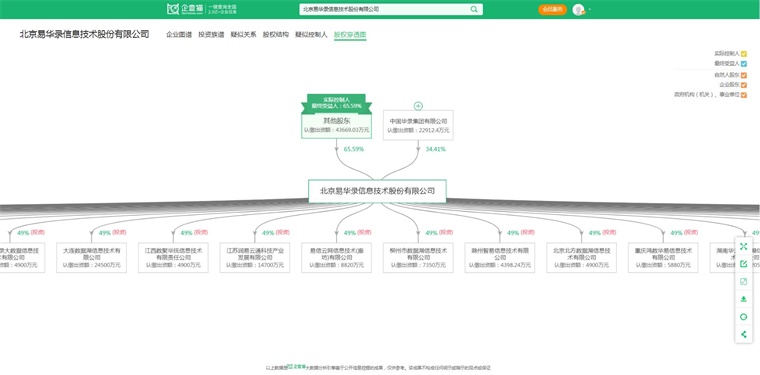Click the full-screen expand icon in the side toolbar
The image size is (760, 375).
(x=744, y=247)
